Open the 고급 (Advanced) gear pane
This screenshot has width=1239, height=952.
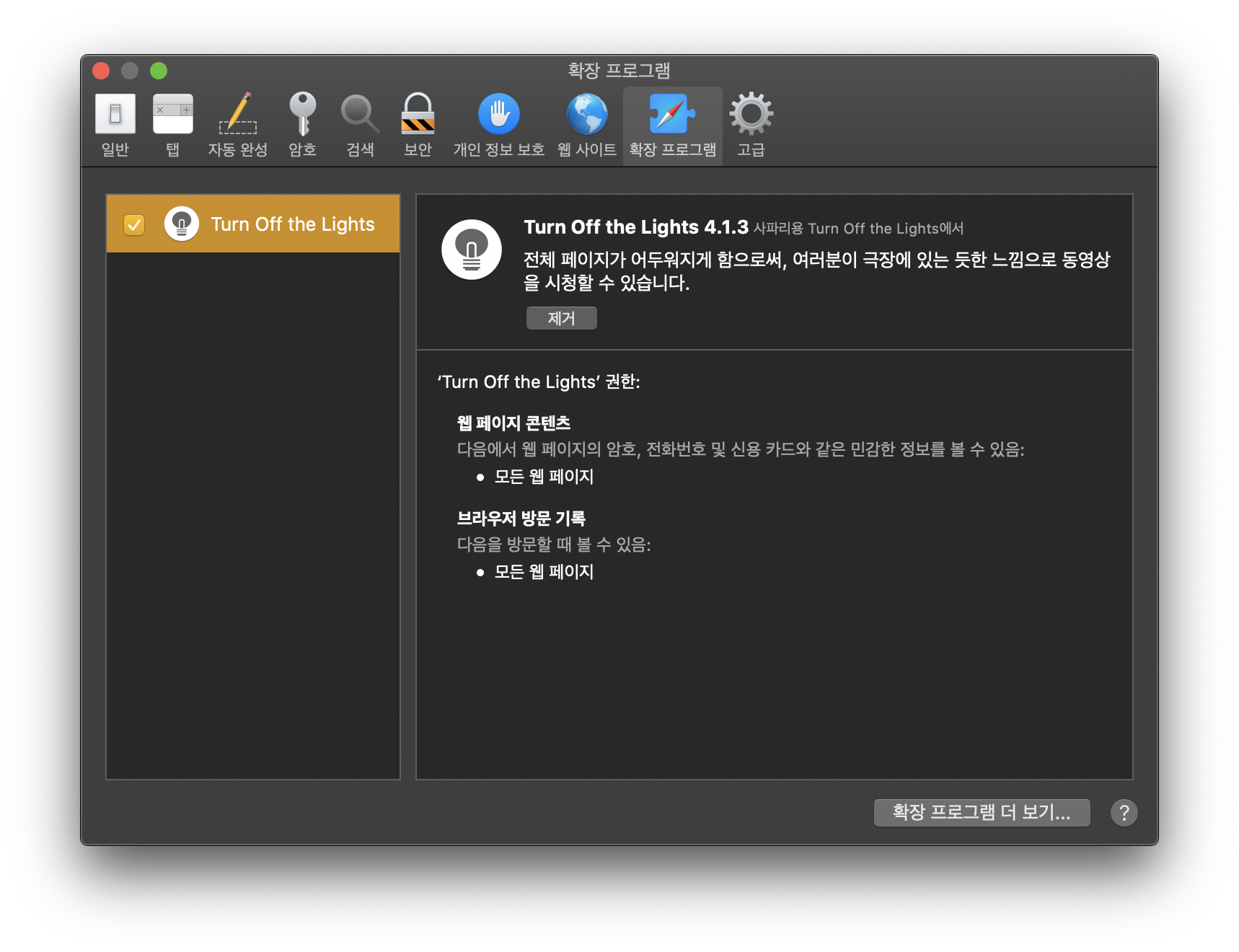pyautogui.click(x=751, y=125)
